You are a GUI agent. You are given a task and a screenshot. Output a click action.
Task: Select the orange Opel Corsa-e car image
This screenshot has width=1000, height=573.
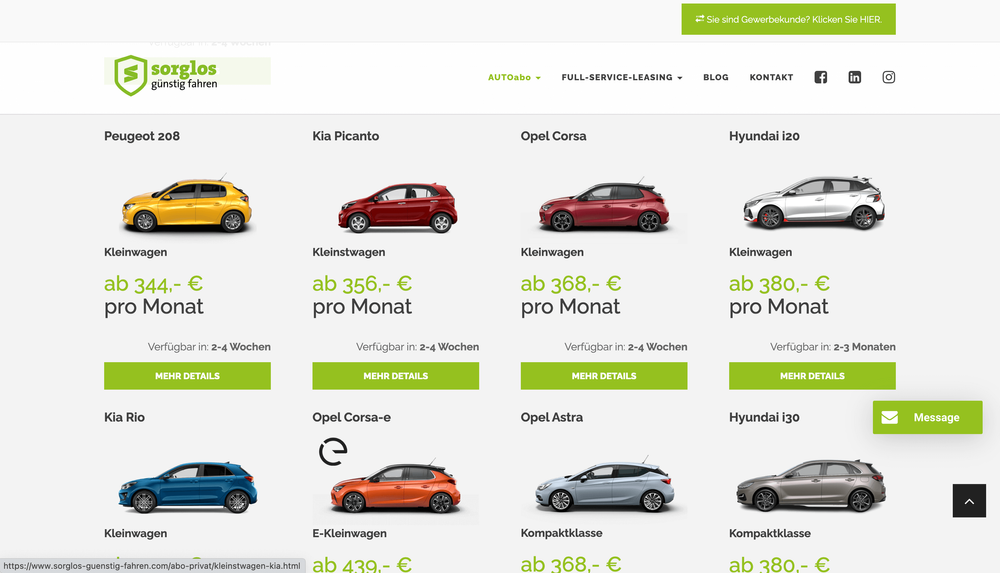tap(395, 486)
